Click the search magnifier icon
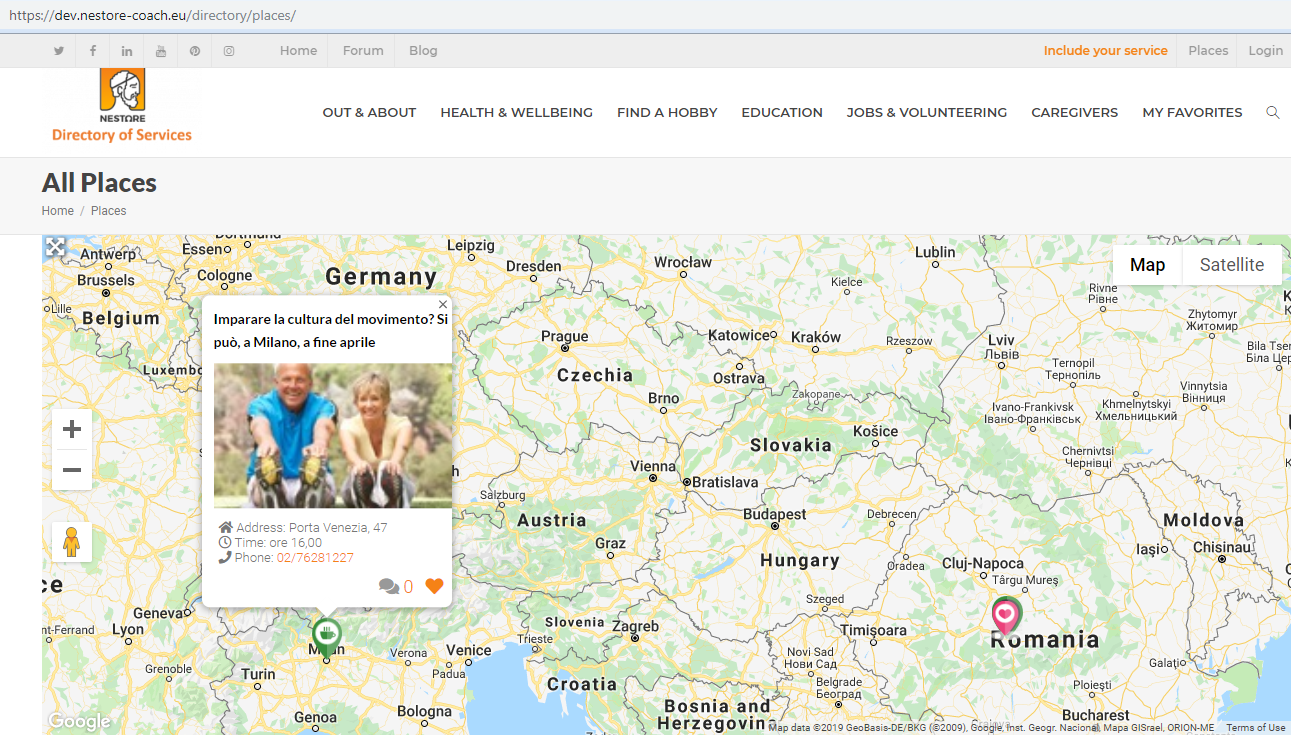1291x743 pixels. coord(1273,113)
